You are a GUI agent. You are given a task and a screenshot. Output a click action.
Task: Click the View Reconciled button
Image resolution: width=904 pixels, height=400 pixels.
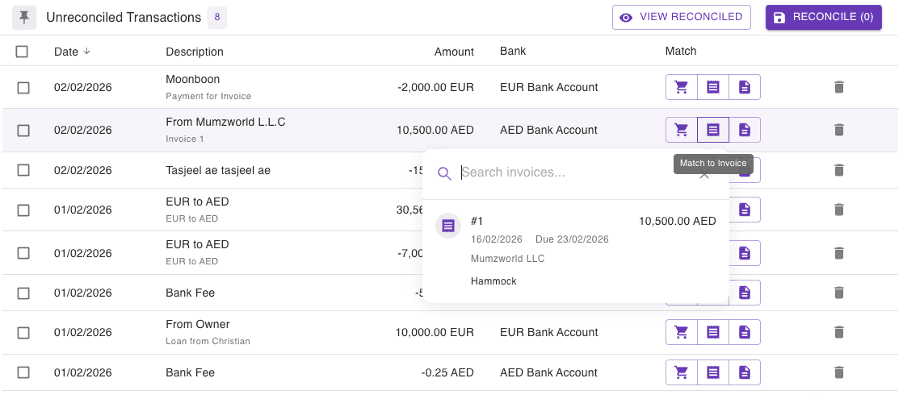[x=682, y=17]
